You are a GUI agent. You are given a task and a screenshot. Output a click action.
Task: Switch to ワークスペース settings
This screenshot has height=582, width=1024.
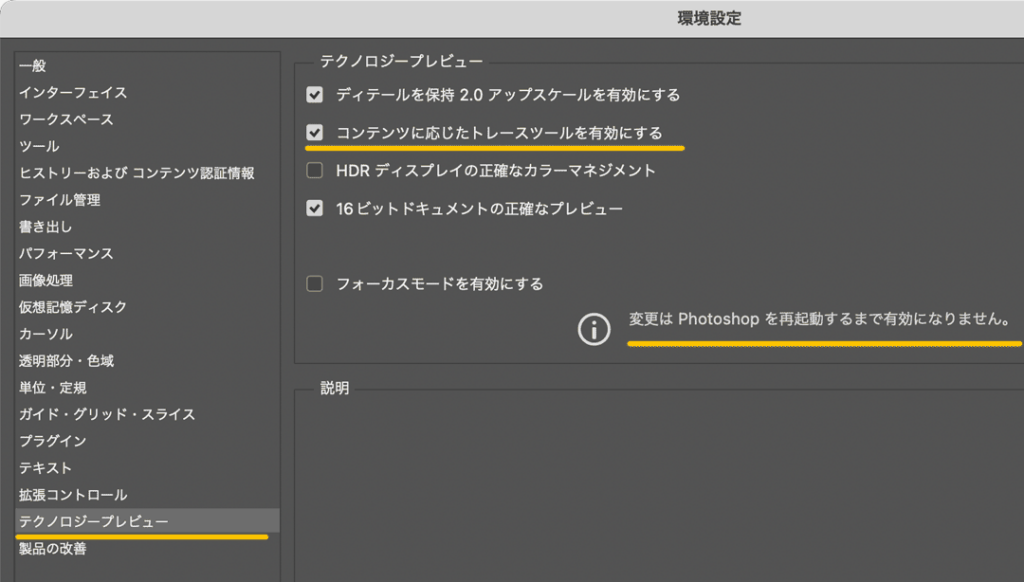point(66,120)
